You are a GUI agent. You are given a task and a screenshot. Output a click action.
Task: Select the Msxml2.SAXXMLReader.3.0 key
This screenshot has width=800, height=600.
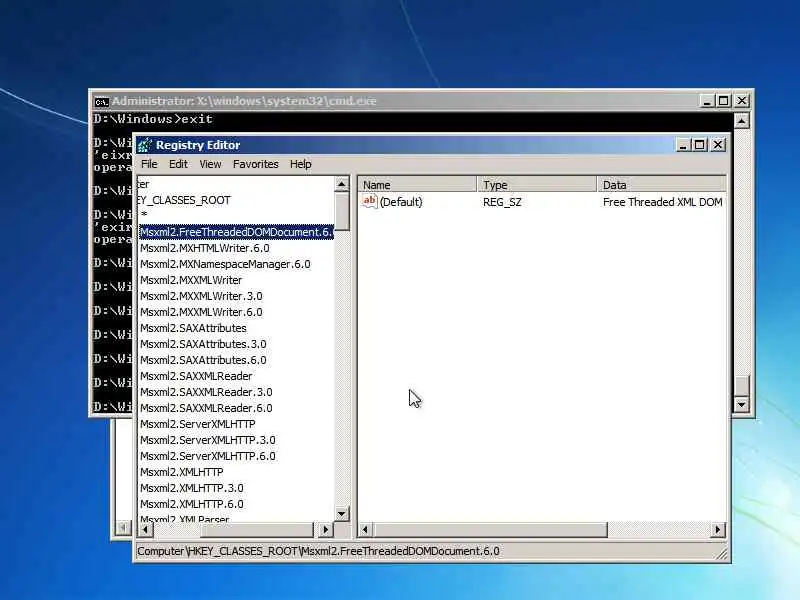[x=206, y=392]
